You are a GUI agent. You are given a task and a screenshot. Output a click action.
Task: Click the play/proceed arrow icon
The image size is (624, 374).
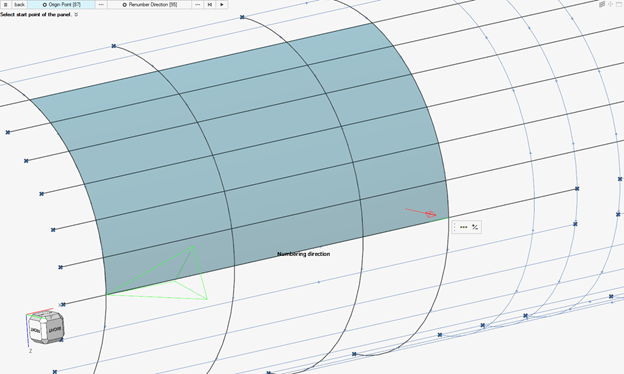pos(222,4)
